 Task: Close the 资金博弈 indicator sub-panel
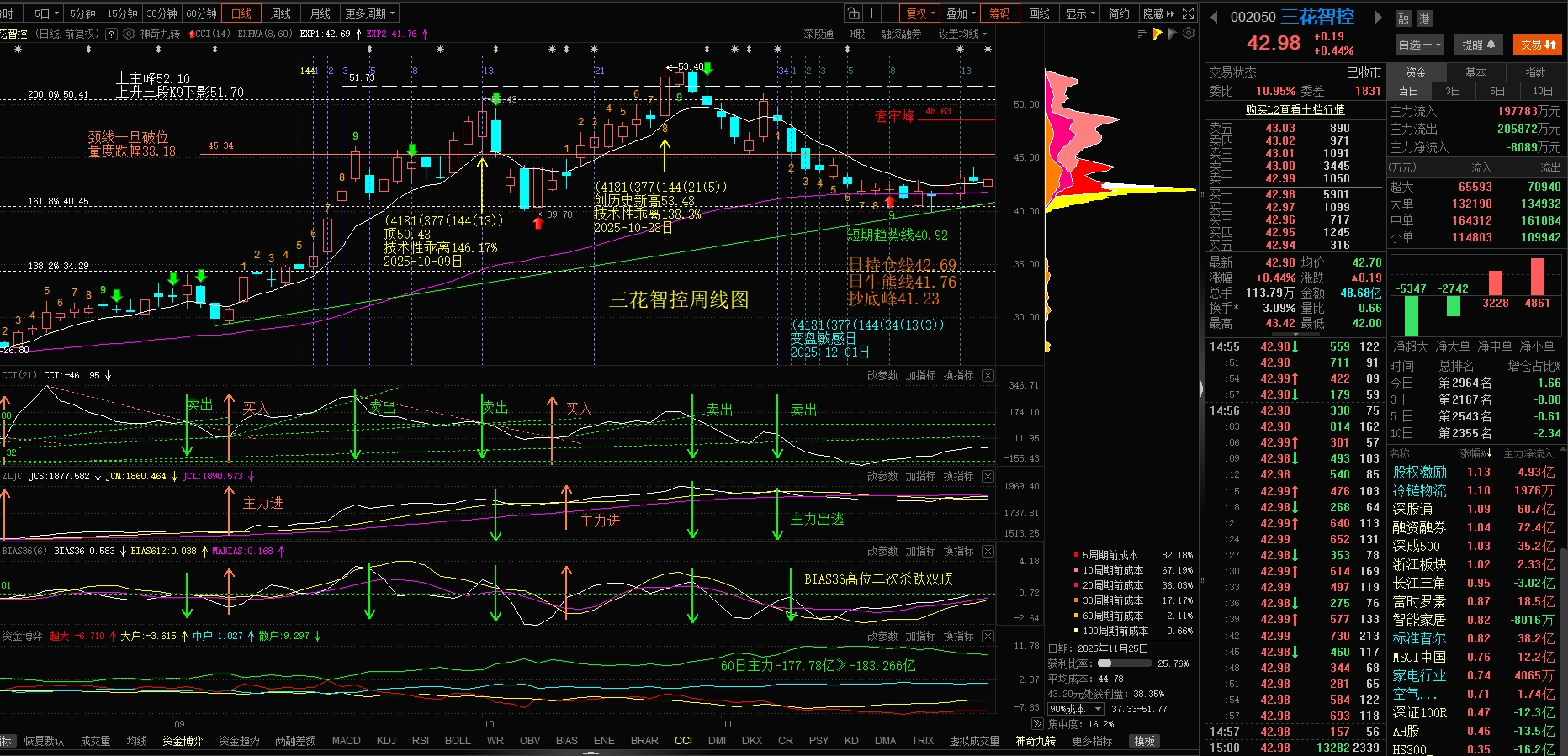tap(988, 636)
